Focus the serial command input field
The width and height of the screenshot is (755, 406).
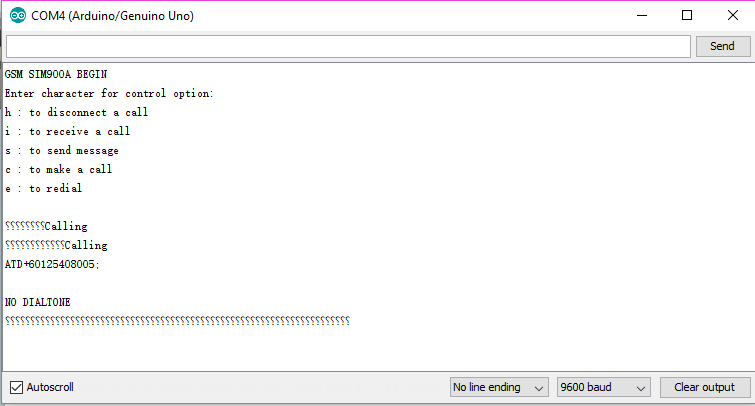(x=348, y=47)
